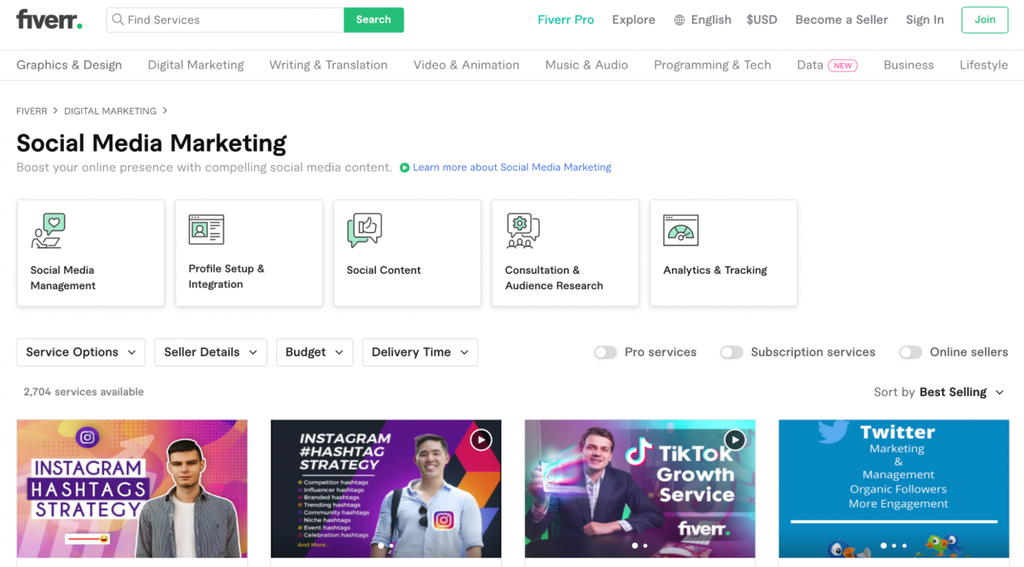Open the Twitter Marketing & Management gig
This screenshot has width=1024, height=567.
tap(894, 489)
